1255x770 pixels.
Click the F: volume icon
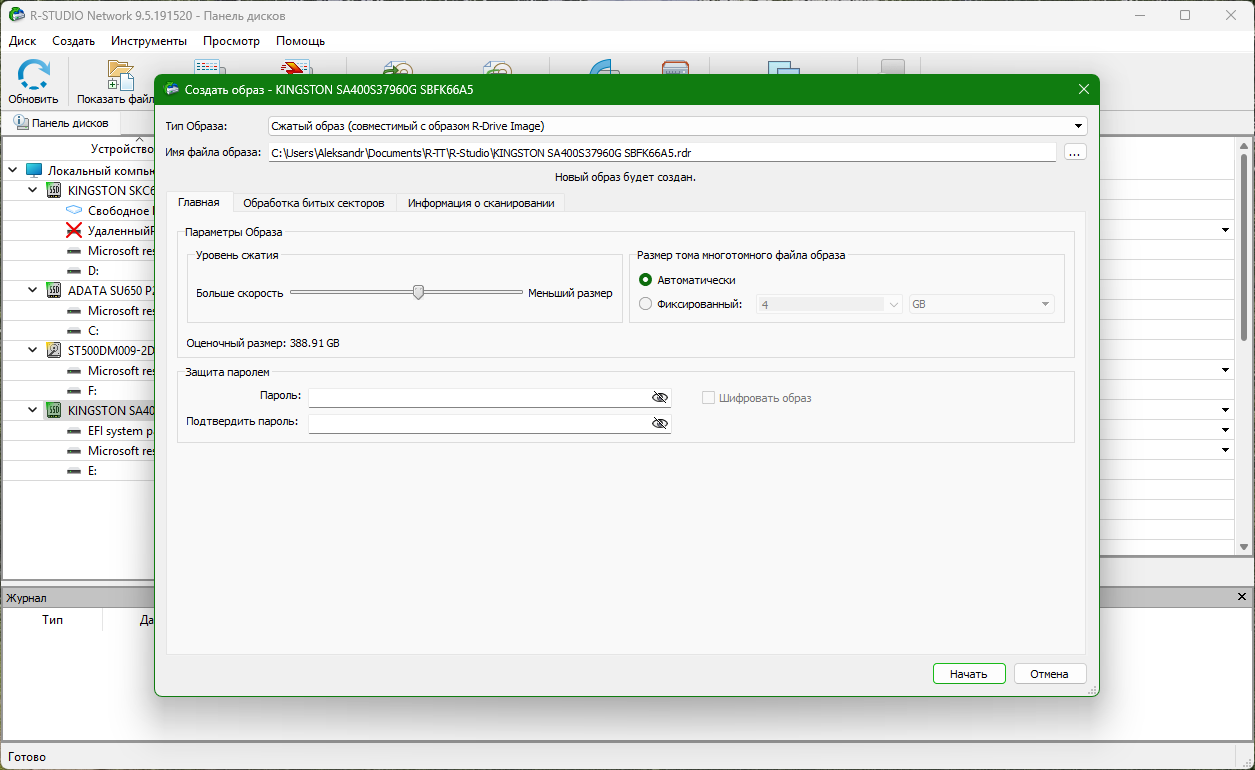[74, 391]
